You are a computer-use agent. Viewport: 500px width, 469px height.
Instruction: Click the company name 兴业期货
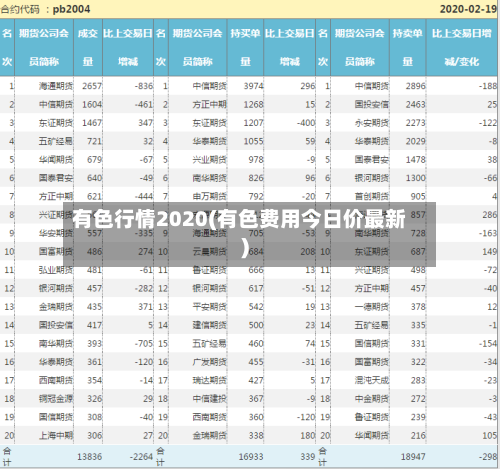click(210, 160)
